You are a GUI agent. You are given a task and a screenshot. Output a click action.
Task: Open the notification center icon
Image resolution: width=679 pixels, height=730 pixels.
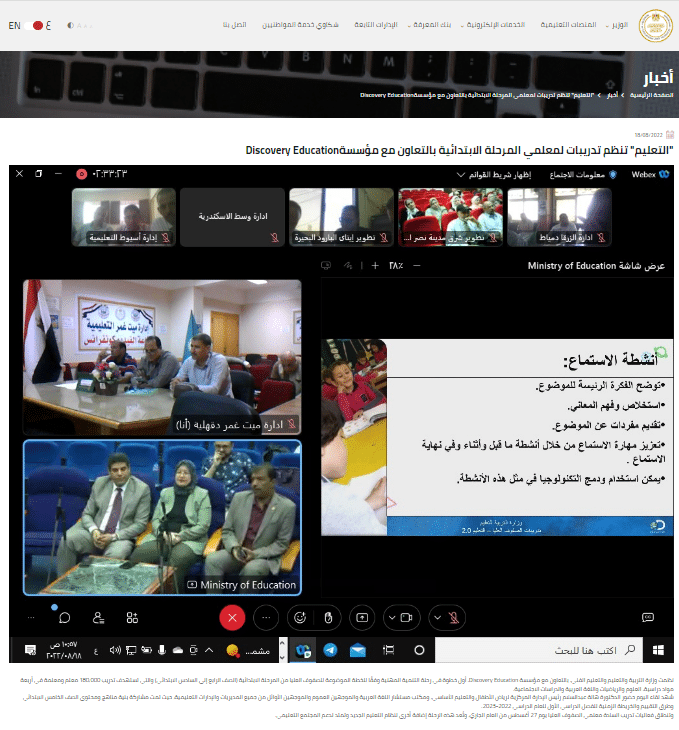(x=30, y=650)
